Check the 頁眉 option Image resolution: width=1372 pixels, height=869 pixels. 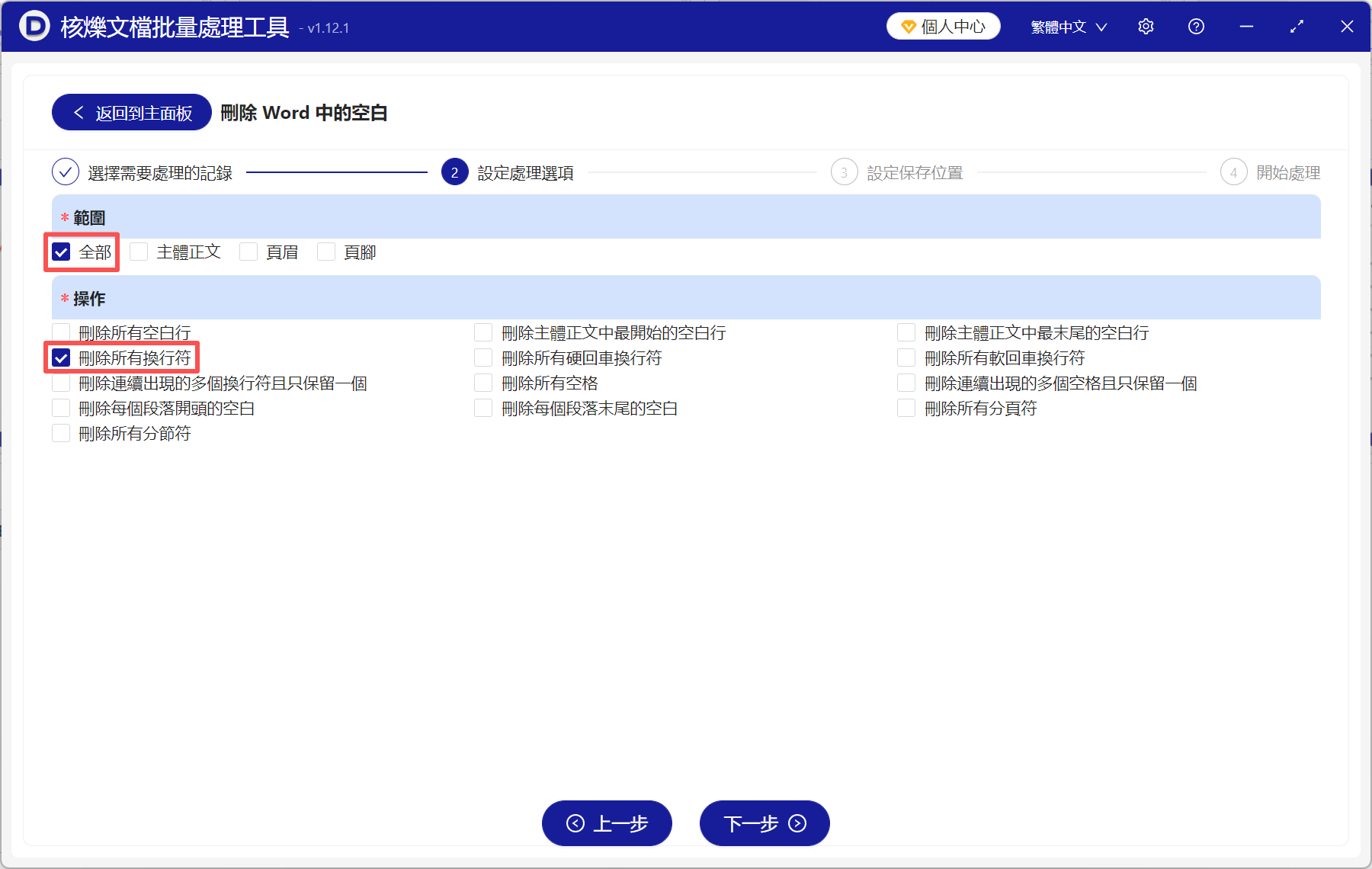(x=248, y=252)
